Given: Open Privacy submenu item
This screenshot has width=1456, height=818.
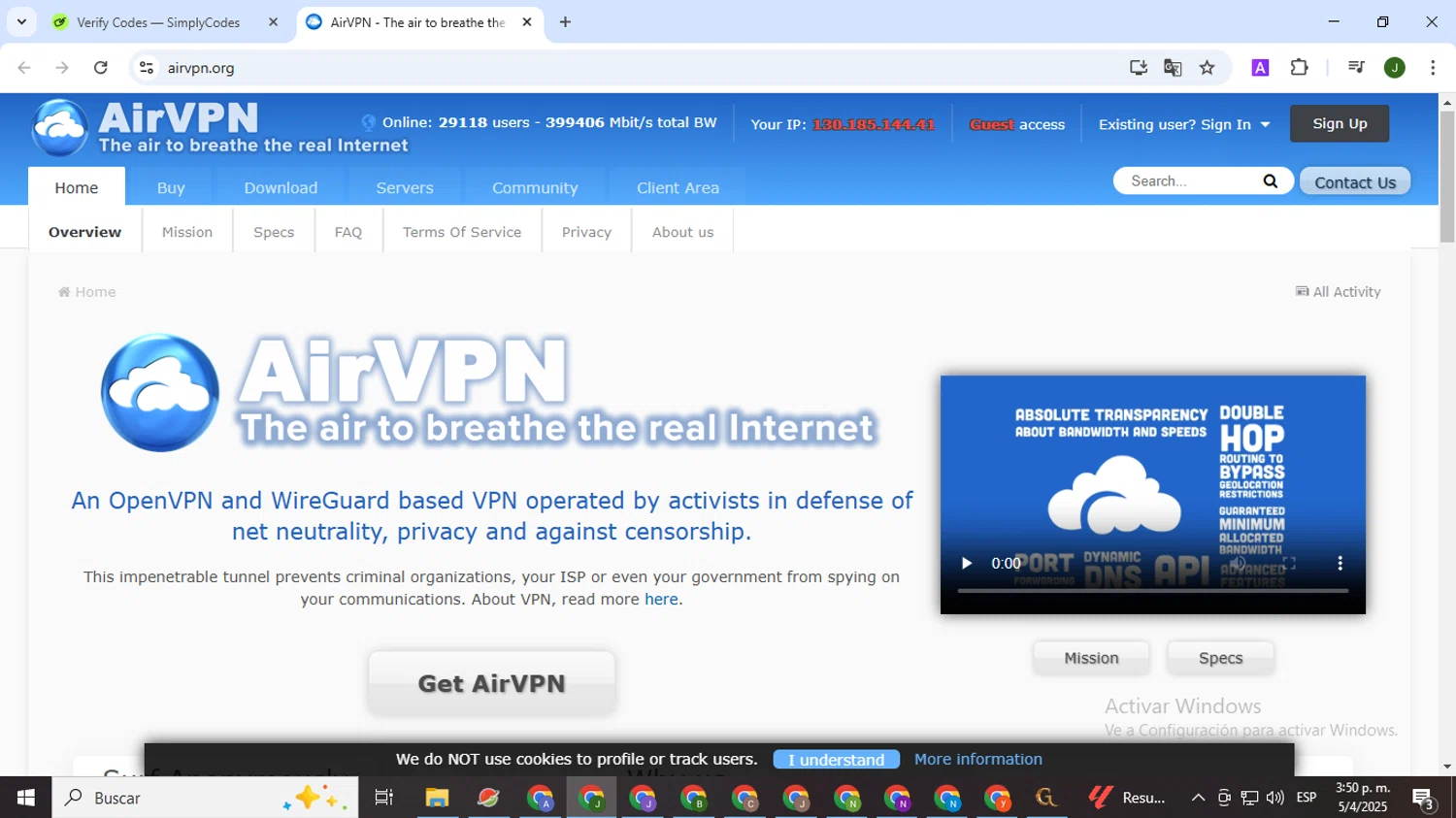Looking at the screenshot, I should pos(586,232).
